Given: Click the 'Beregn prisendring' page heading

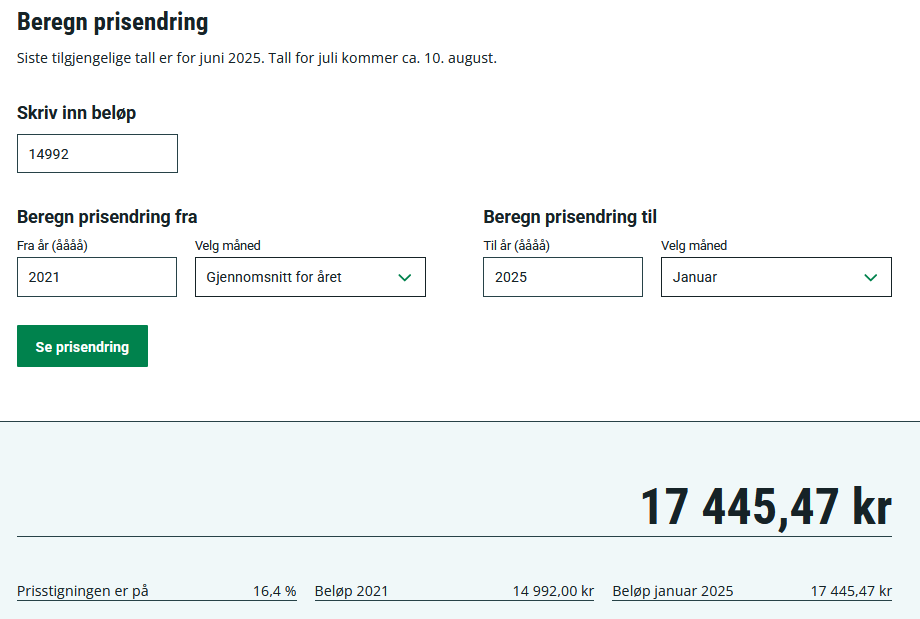Looking at the screenshot, I should click(x=113, y=22).
